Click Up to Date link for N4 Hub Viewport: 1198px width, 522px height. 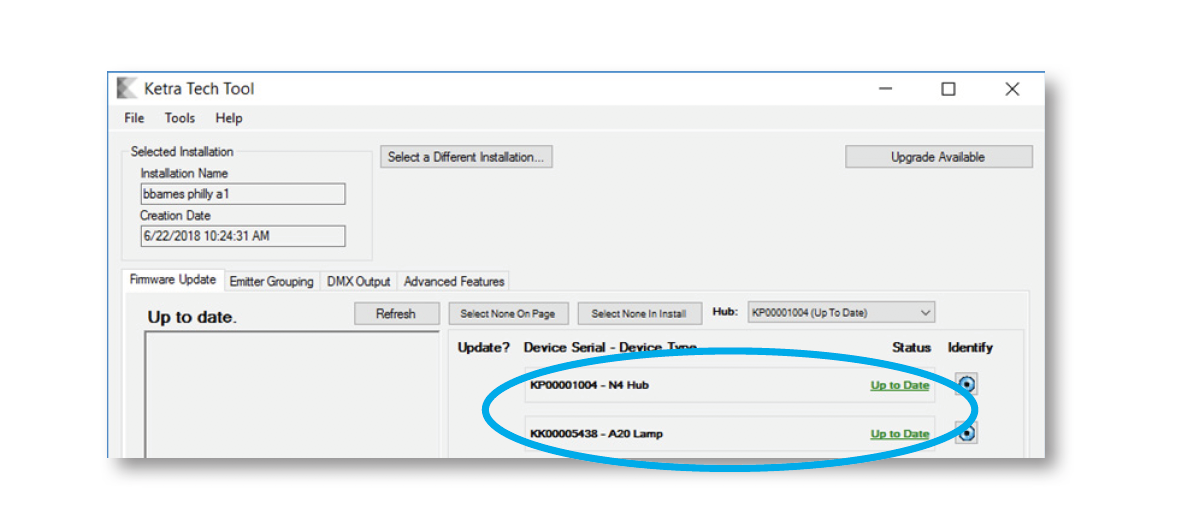[x=900, y=385]
